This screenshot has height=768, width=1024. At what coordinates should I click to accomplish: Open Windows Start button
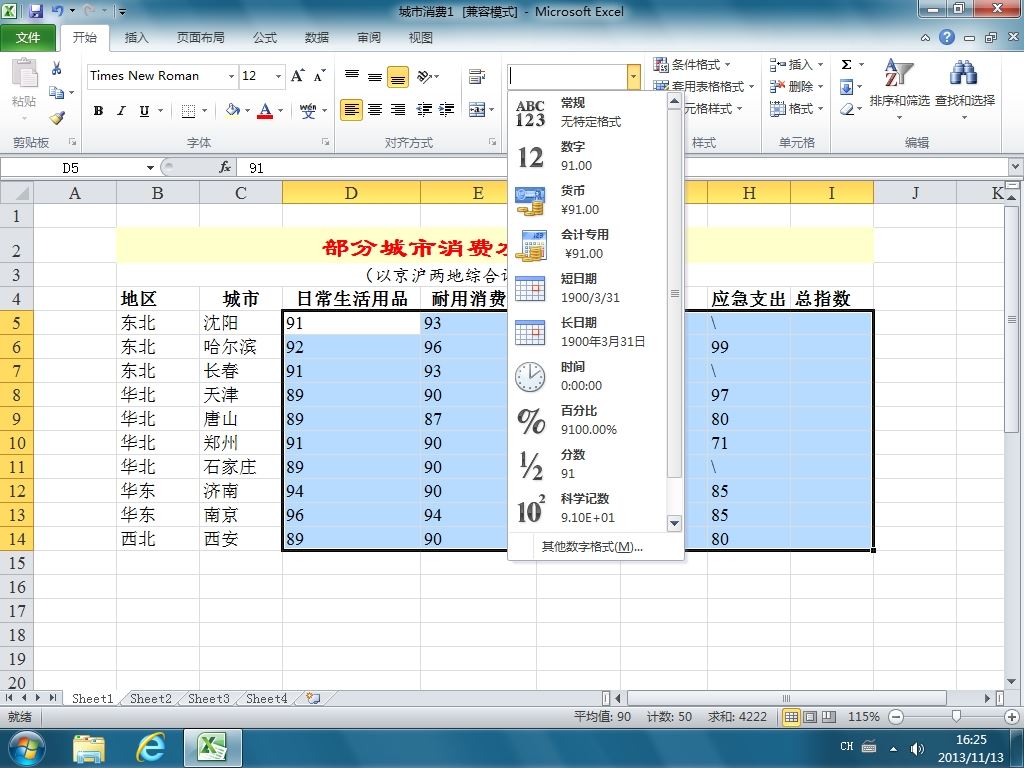27,748
